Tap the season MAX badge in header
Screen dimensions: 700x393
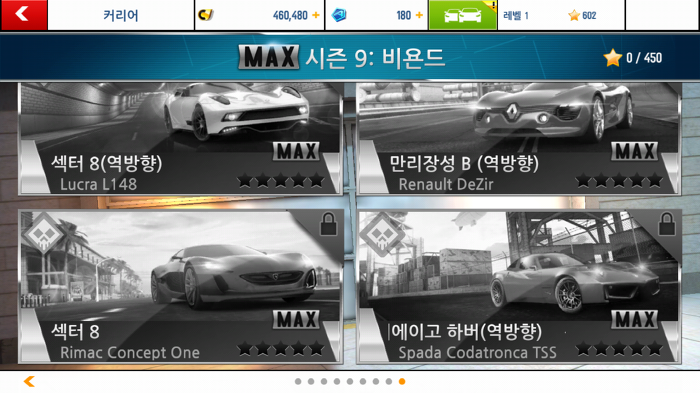pyautogui.click(x=269, y=57)
